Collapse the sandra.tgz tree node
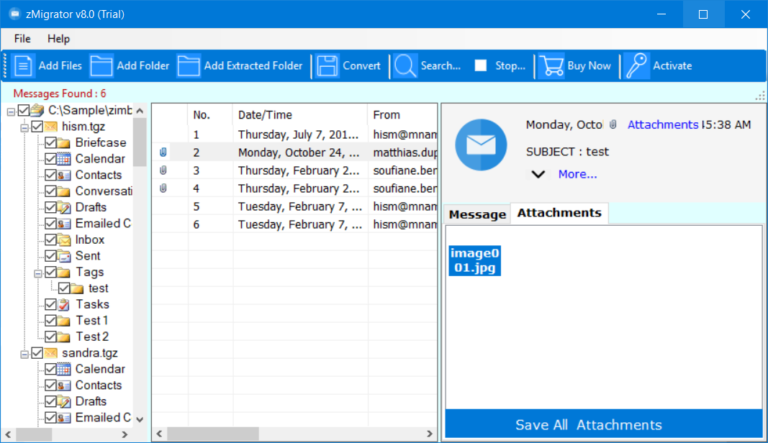 pos(24,354)
